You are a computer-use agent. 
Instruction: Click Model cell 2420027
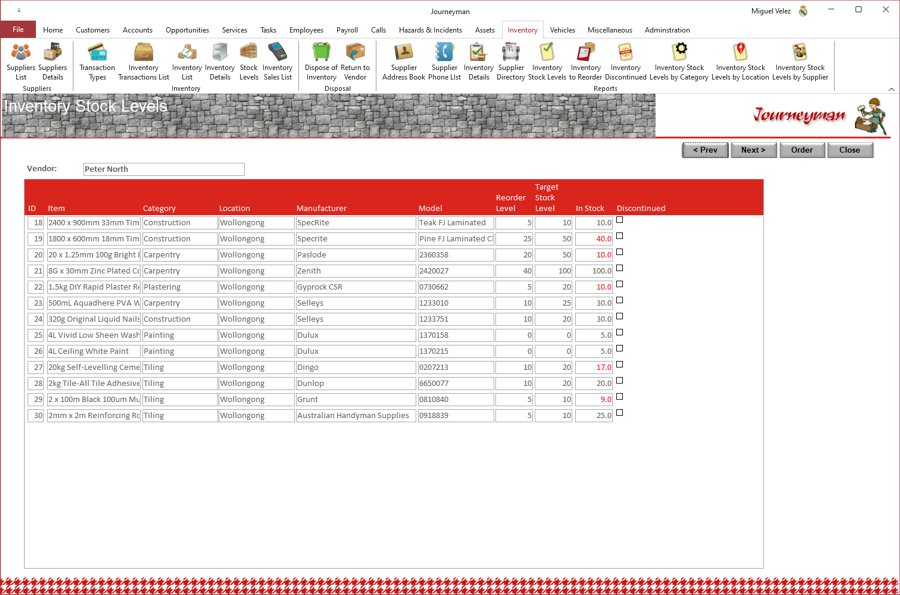click(x=455, y=271)
